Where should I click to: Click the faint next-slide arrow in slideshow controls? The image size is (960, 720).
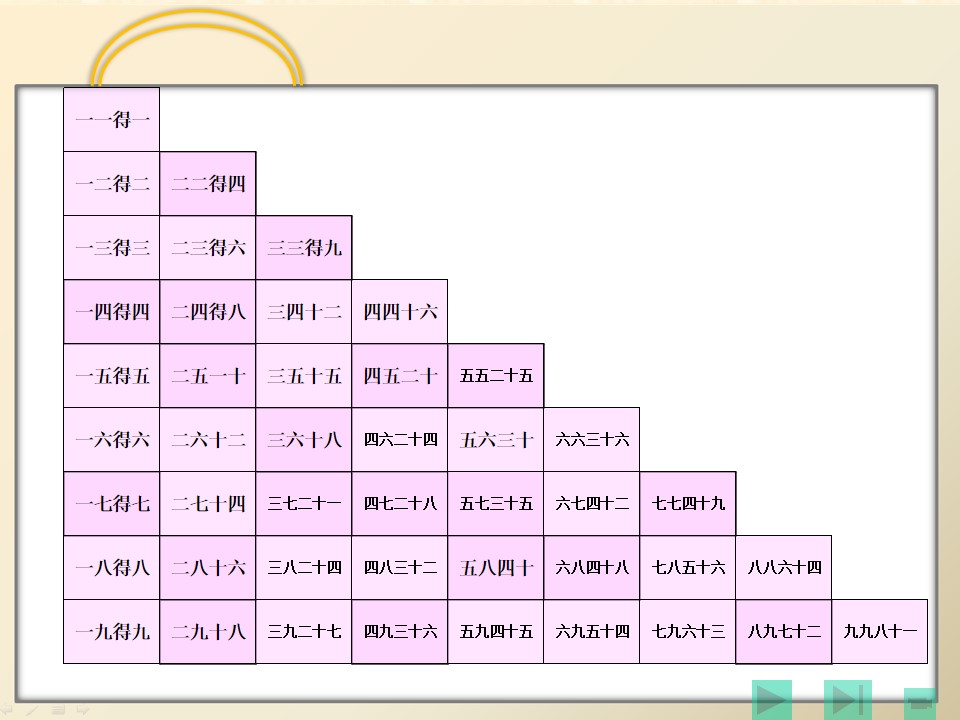coord(83,710)
